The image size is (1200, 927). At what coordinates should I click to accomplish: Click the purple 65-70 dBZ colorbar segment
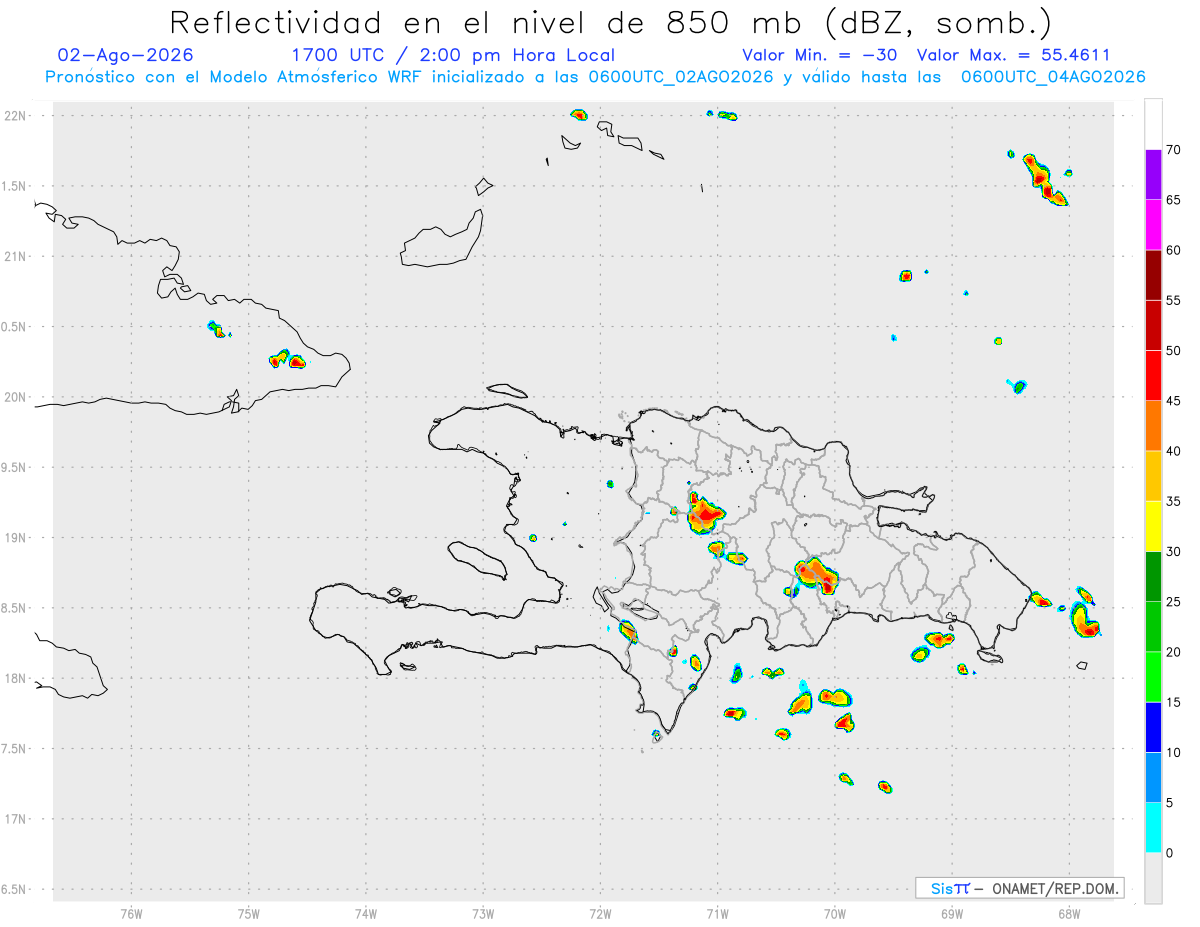1153,175
